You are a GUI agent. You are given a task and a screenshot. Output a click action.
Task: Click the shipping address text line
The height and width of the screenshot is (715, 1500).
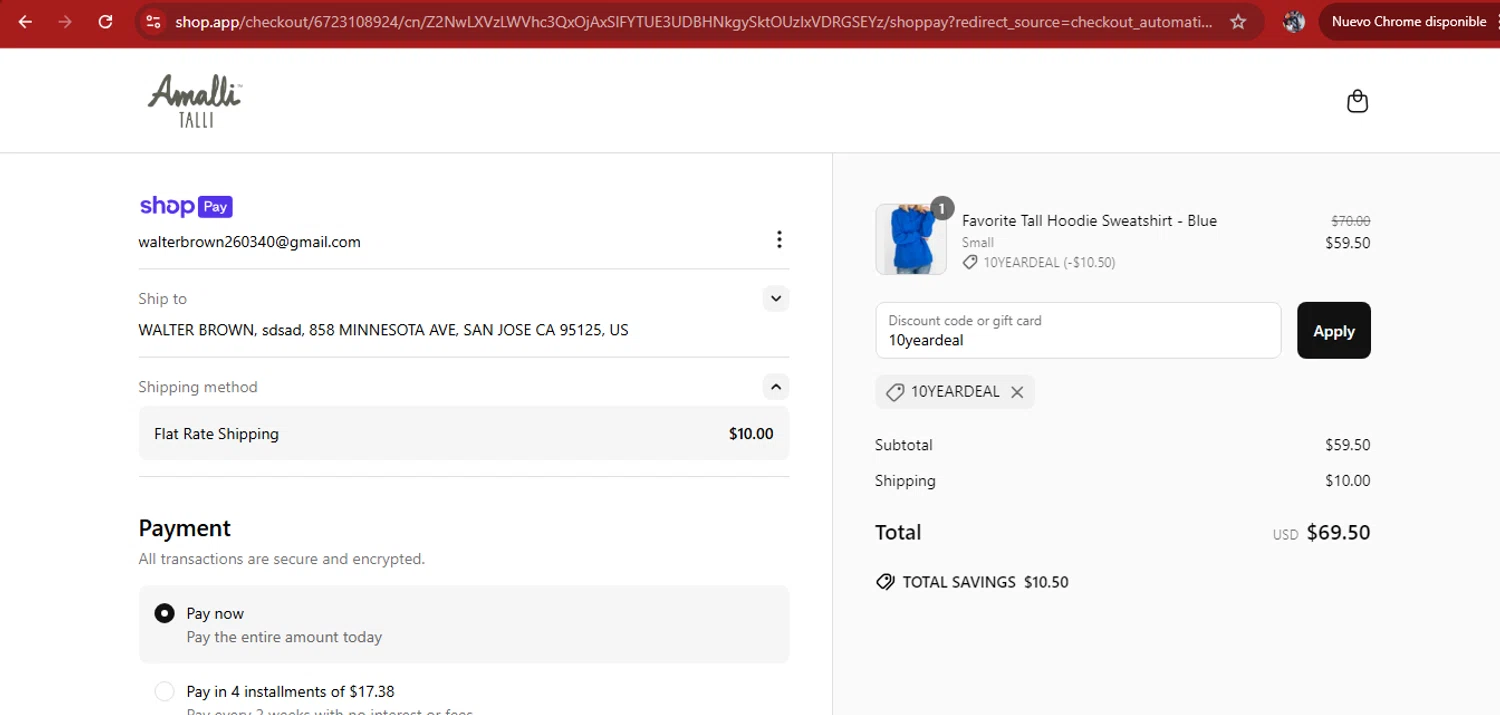pyautogui.click(x=384, y=329)
